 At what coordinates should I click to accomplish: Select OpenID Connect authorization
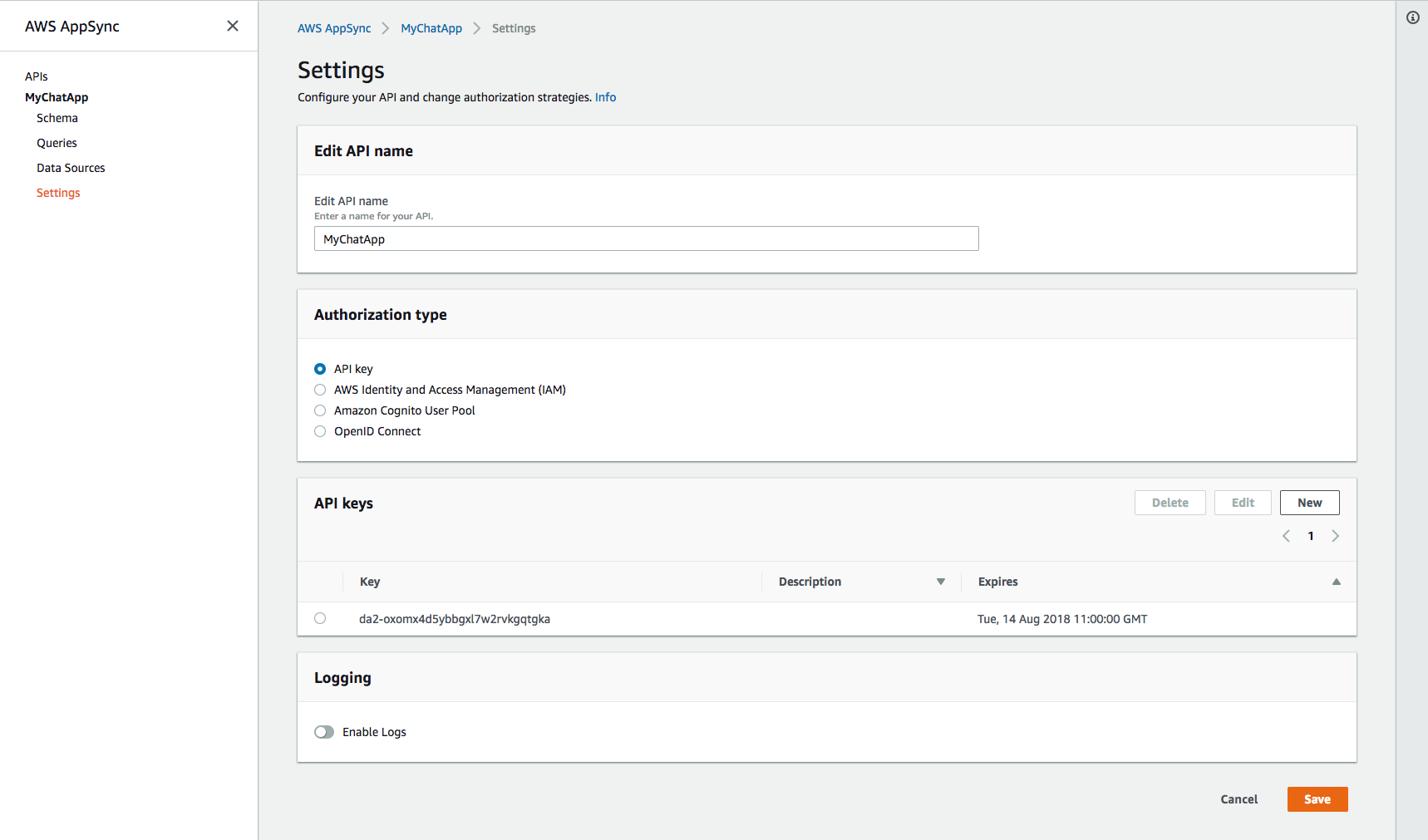click(320, 431)
